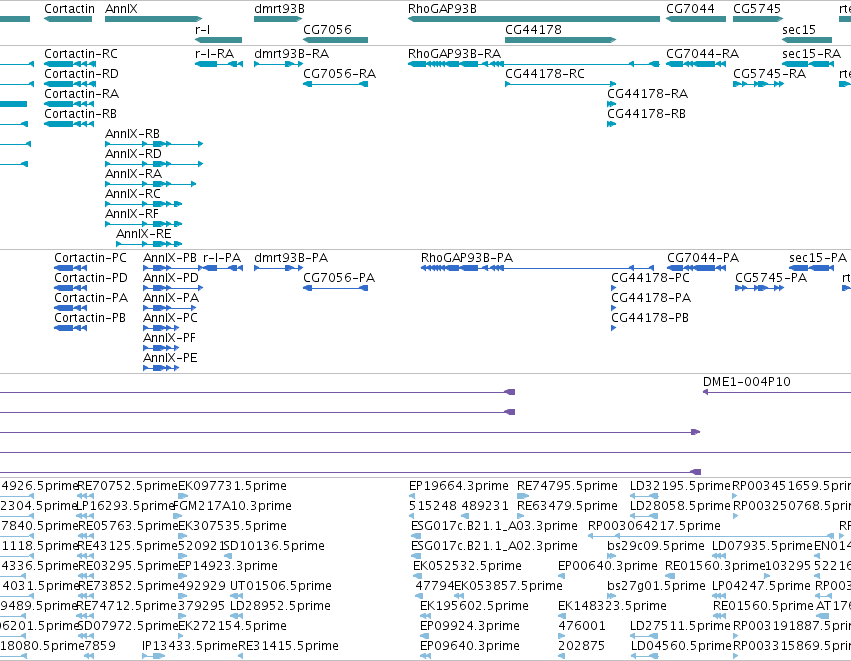This screenshot has width=851, height=661.
Task: Click protein CG44178-PC
Action: [x=614, y=288]
